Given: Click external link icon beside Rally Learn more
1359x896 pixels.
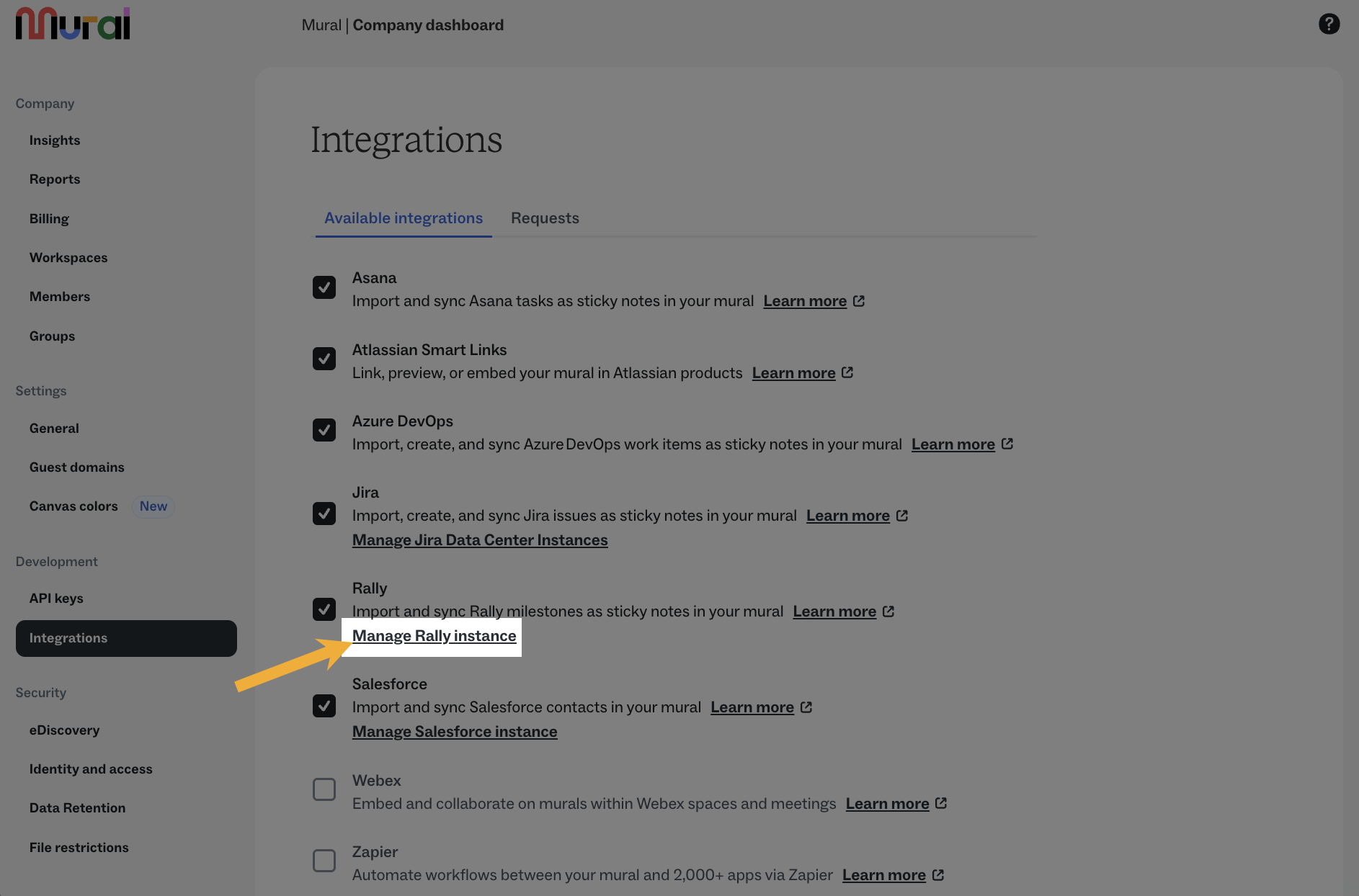Looking at the screenshot, I should 888,611.
